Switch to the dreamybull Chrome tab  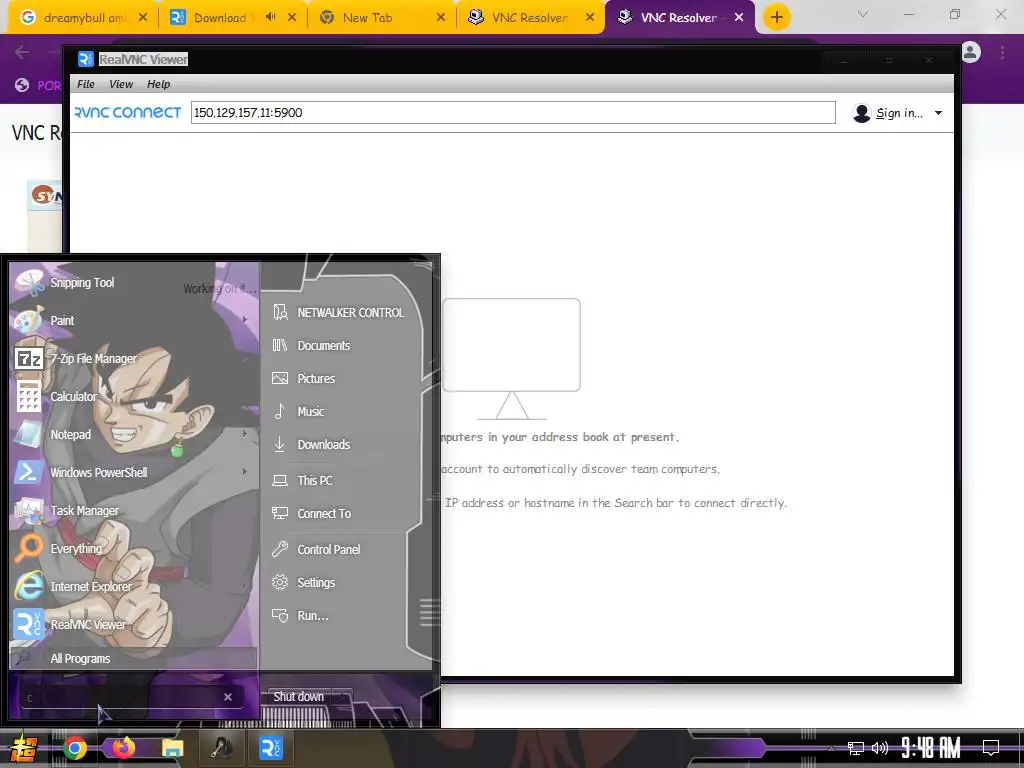pyautogui.click(x=82, y=18)
